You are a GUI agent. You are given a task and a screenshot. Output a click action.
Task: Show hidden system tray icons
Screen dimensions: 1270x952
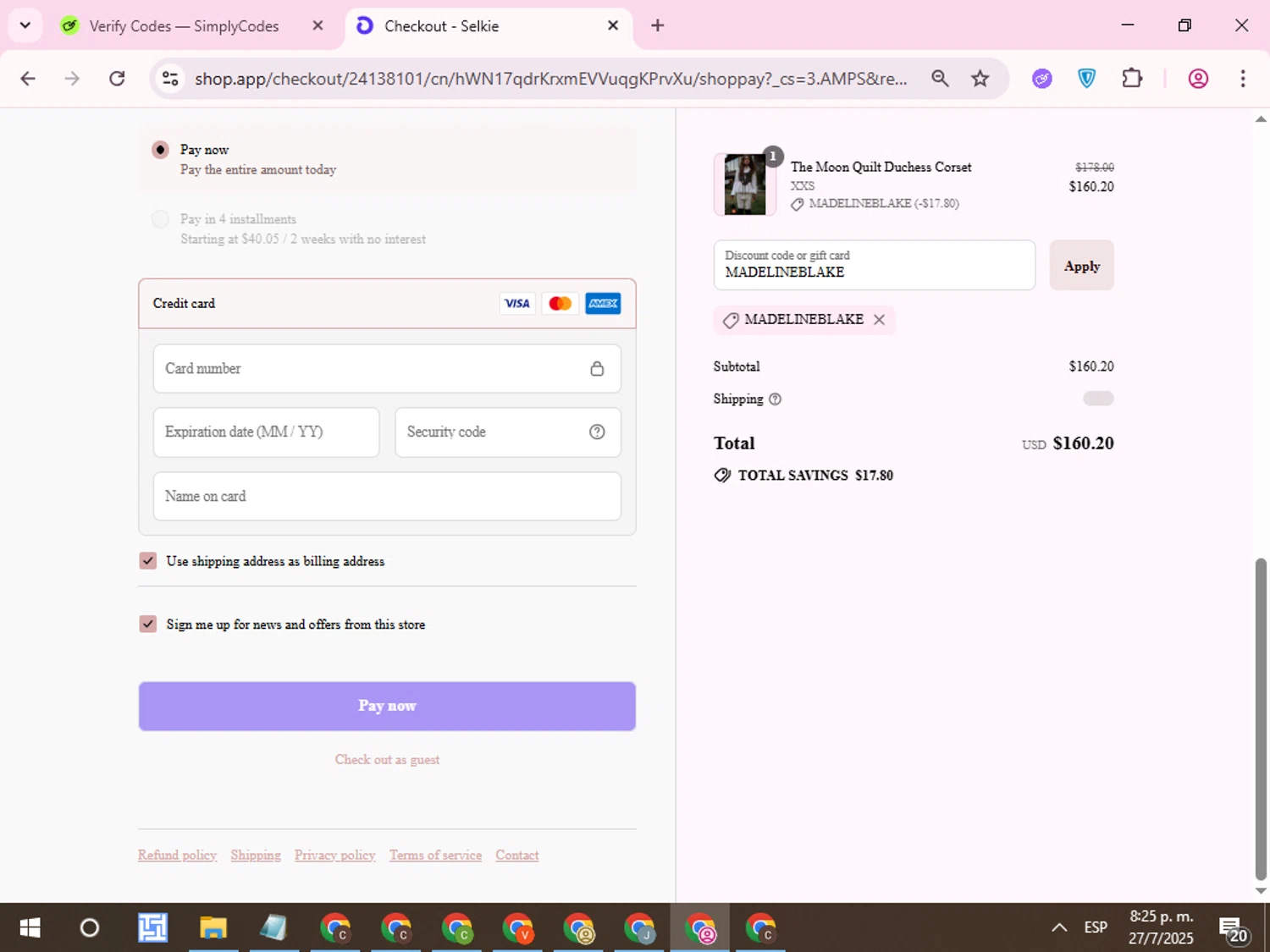coord(1059,927)
